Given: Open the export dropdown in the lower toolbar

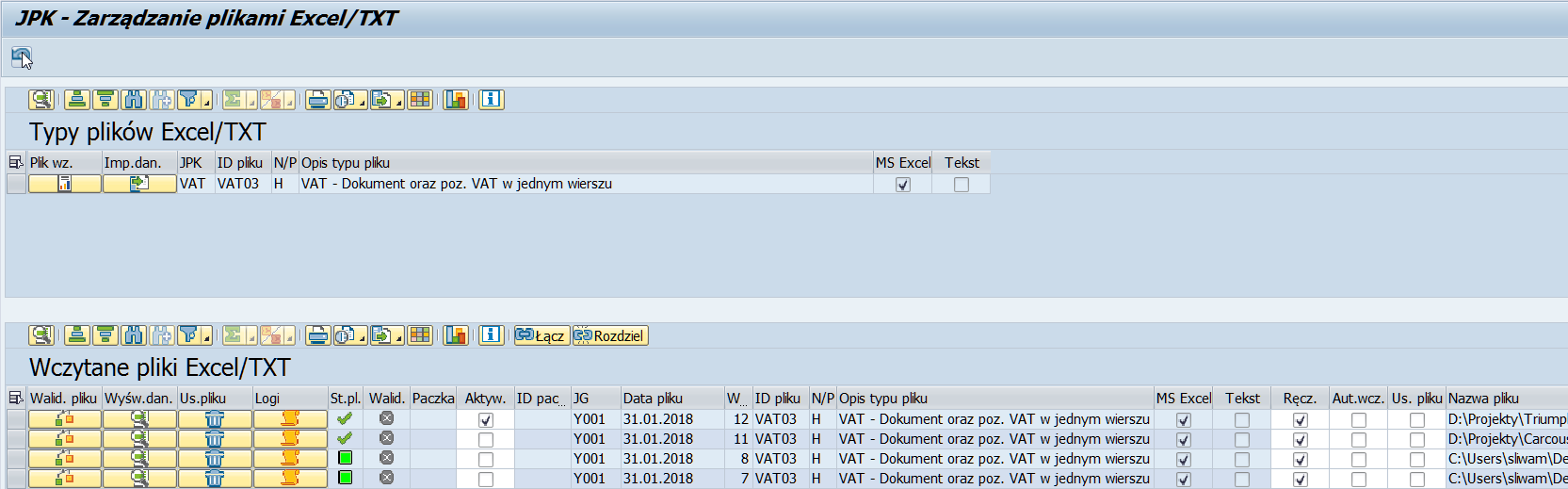Looking at the screenshot, I should click(398, 338).
